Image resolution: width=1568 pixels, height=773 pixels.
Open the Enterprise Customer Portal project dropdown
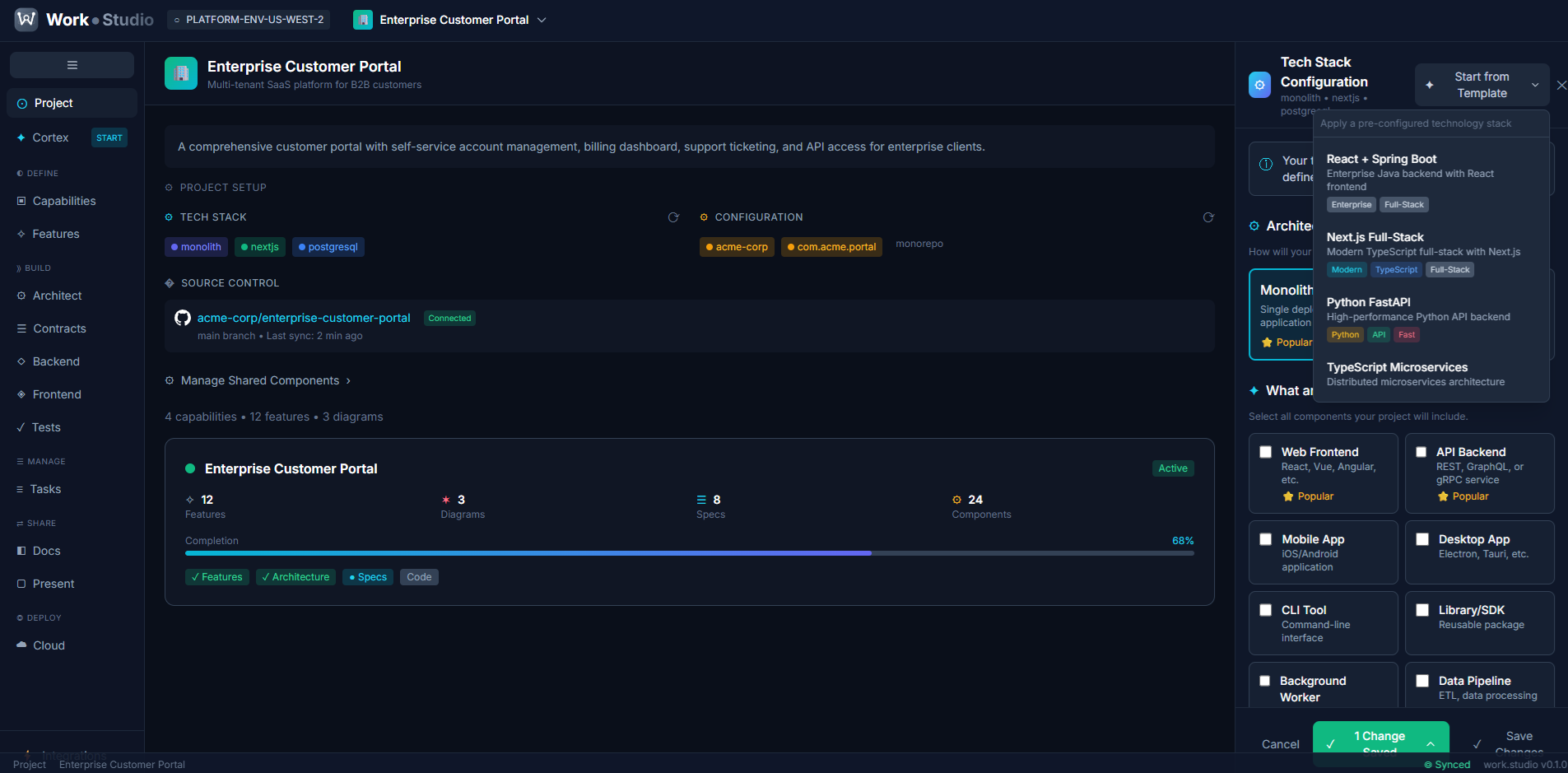coord(449,20)
